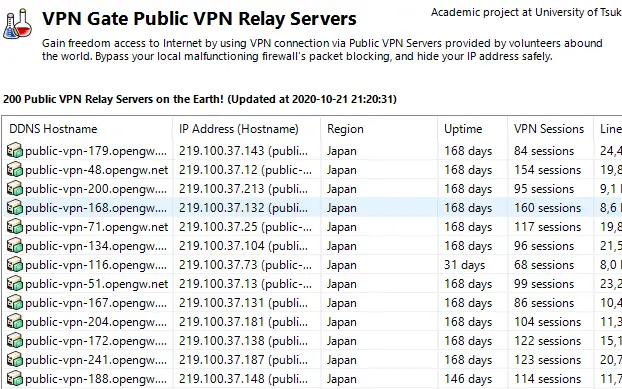Image resolution: width=622 pixels, height=389 pixels.
Task: Click the 84 sessions cell
Action: 544,151
